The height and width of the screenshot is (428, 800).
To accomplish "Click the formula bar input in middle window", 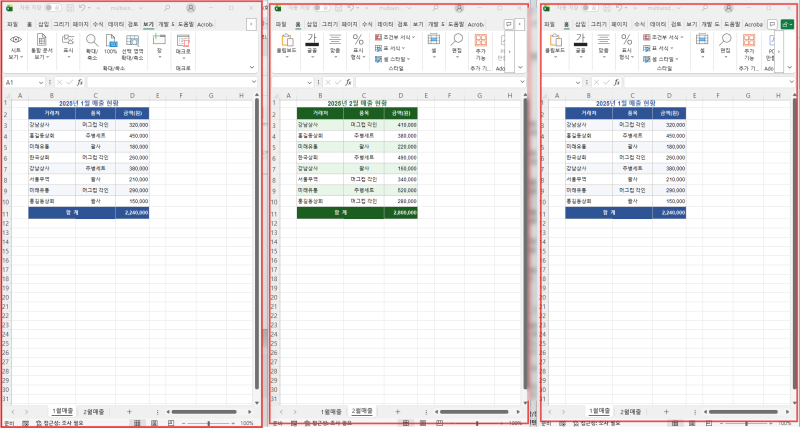I will coord(436,82).
